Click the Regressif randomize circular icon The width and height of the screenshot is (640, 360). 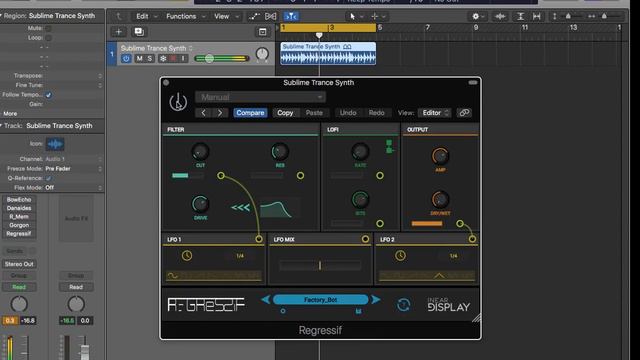point(403,305)
